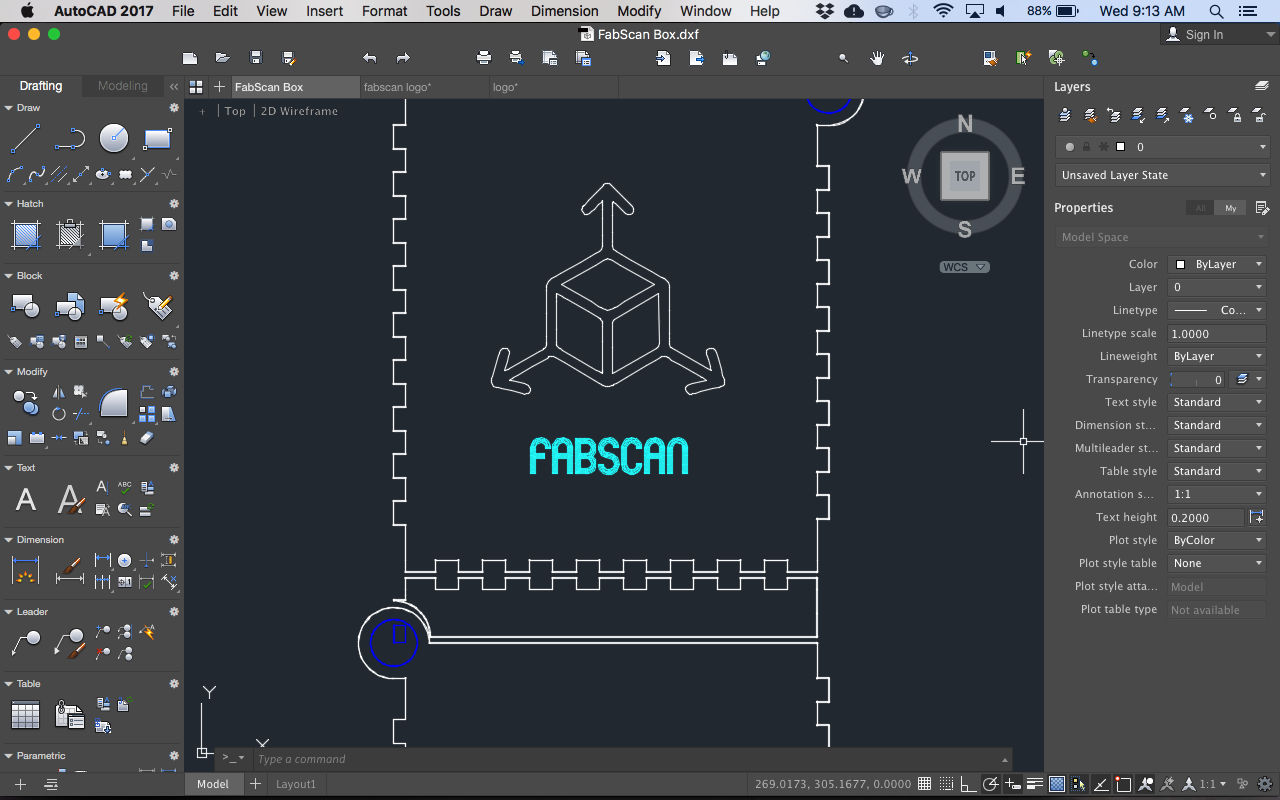The width and height of the screenshot is (1280, 800).
Task: Toggle lineweight display in the status bar
Action: coord(1034,784)
